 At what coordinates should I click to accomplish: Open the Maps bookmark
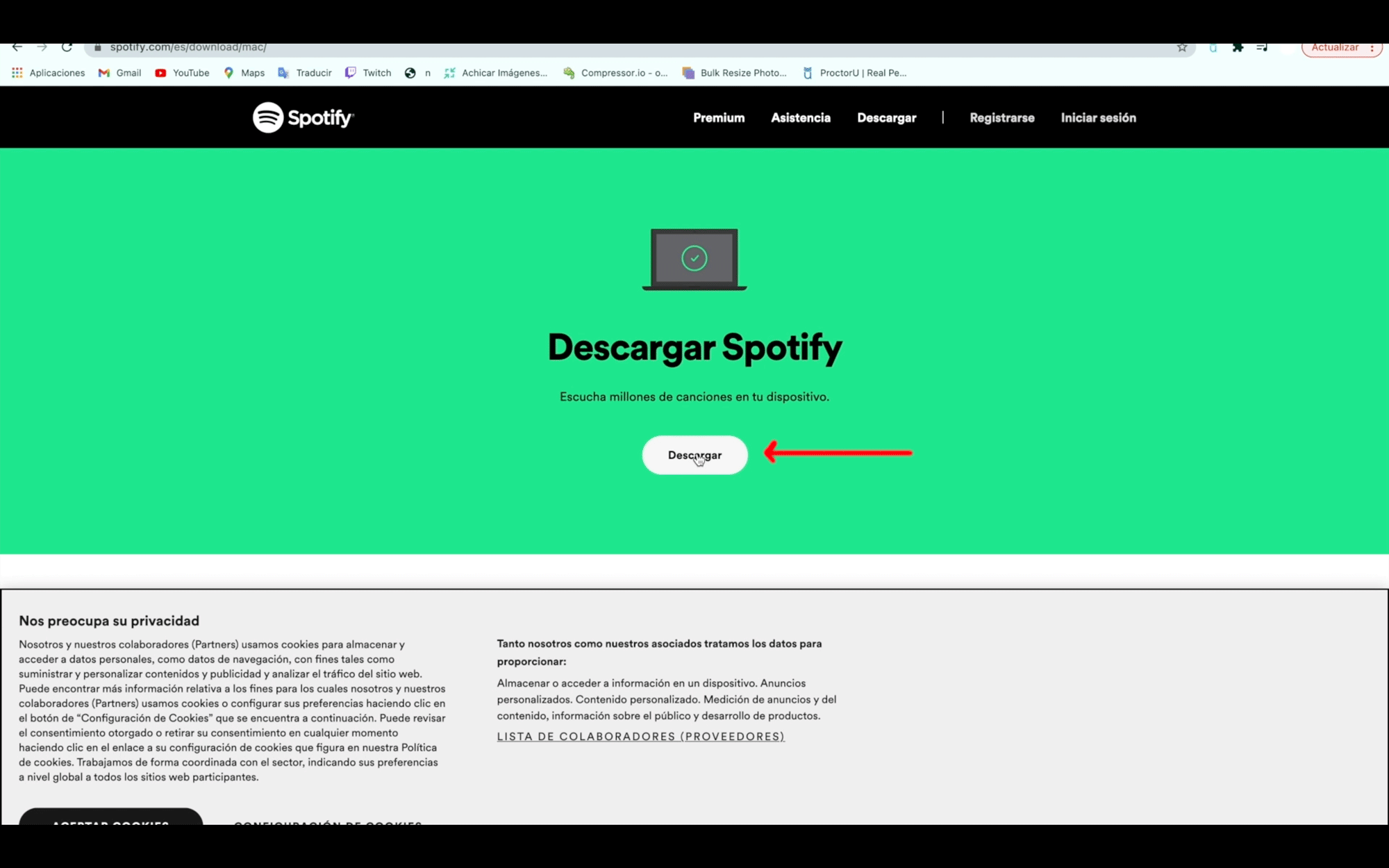(x=244, y=73)
